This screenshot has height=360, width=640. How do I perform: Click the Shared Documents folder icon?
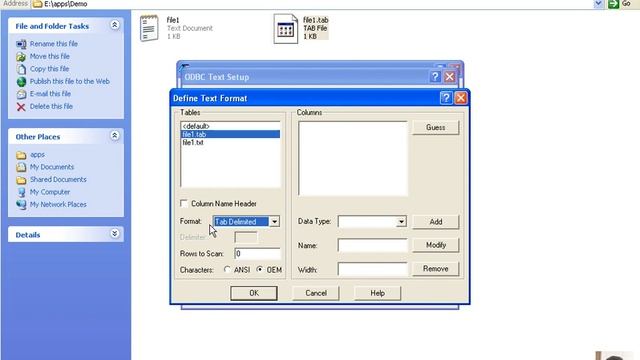(21, 180)
